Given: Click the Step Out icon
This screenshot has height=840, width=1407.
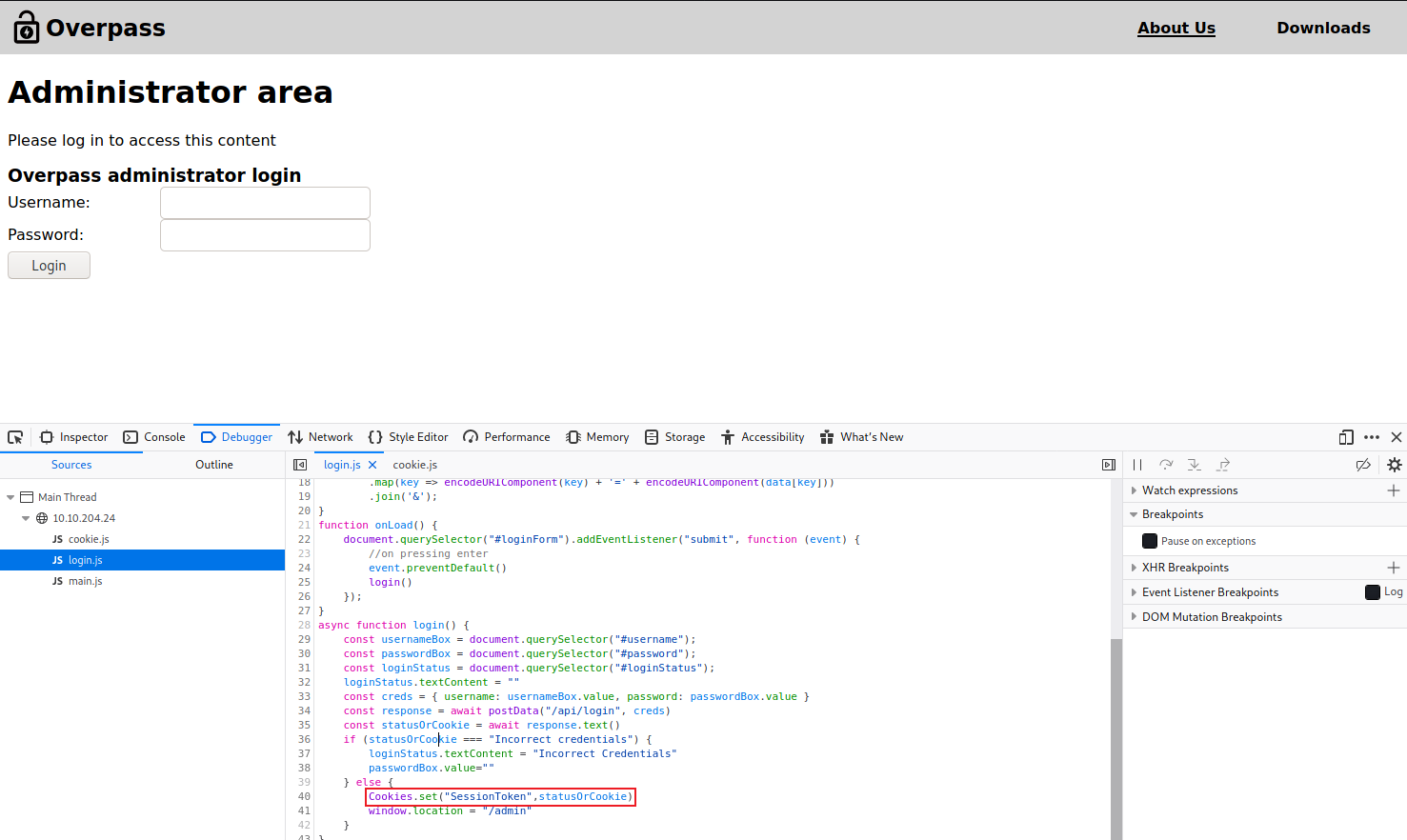Looking at the screenshot, I should click(1223, 465).
